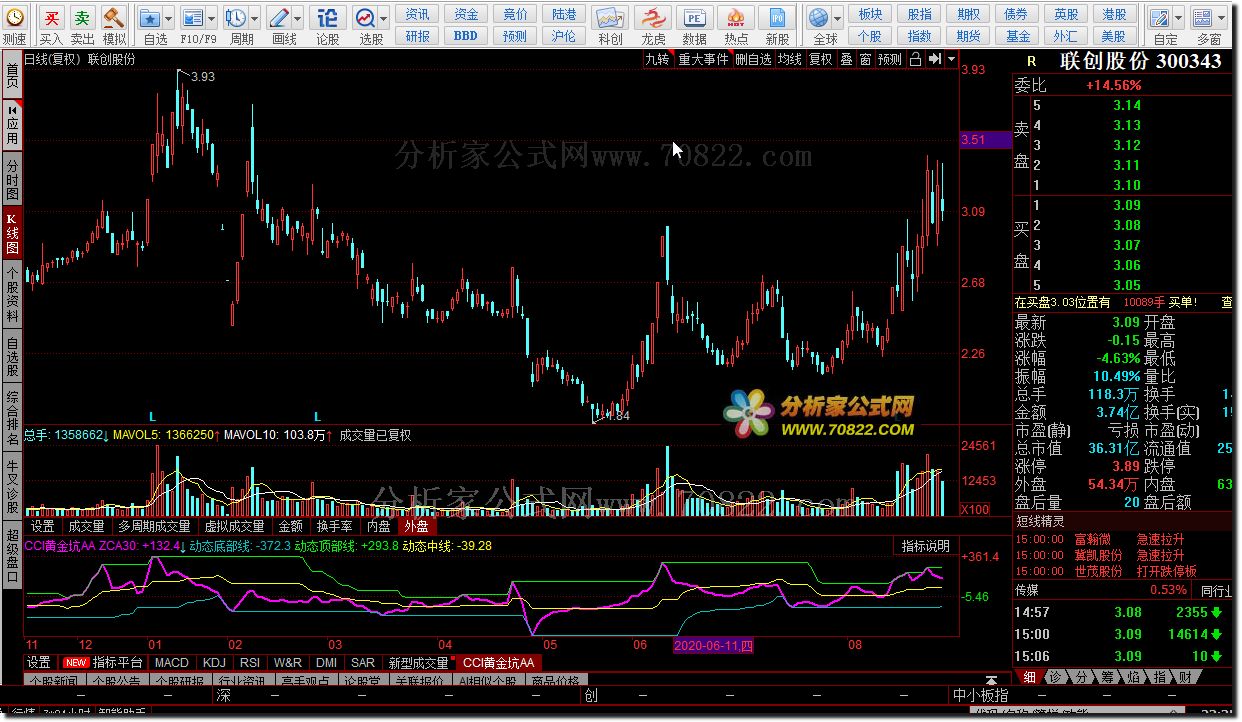Click the 测速 speed test clock icon
The image size is (1242, 722).
pos(14,17)
